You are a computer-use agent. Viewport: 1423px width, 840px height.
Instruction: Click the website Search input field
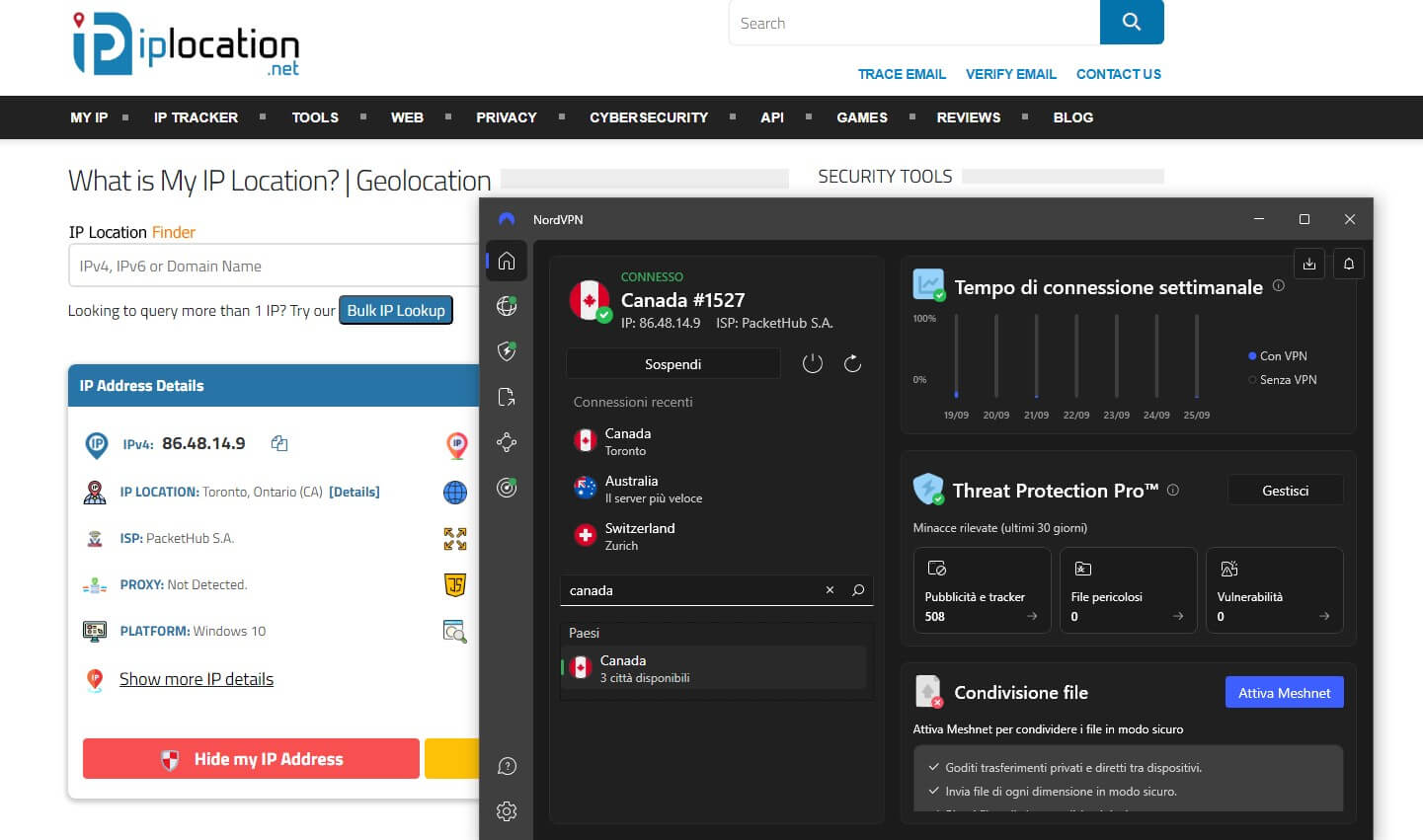click(914, 23)
